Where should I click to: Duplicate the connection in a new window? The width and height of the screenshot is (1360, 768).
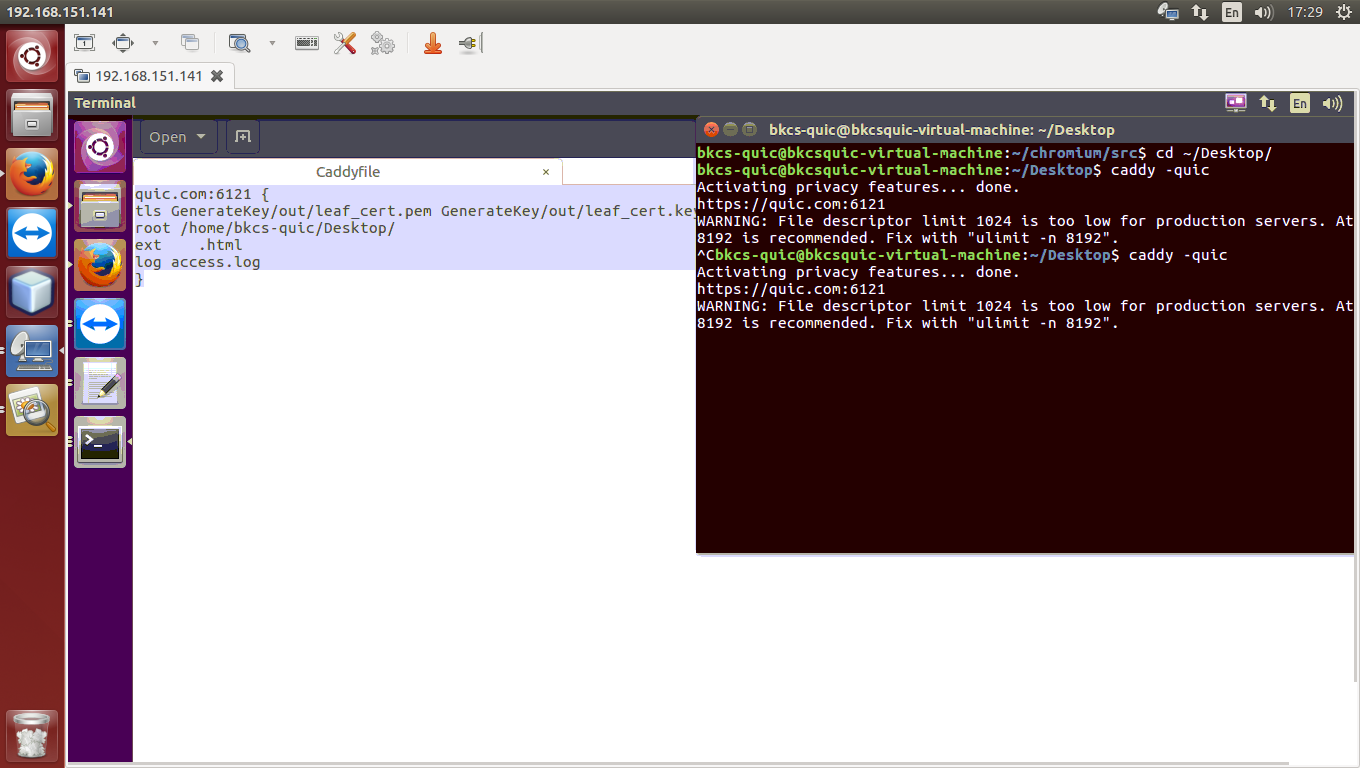190,43
